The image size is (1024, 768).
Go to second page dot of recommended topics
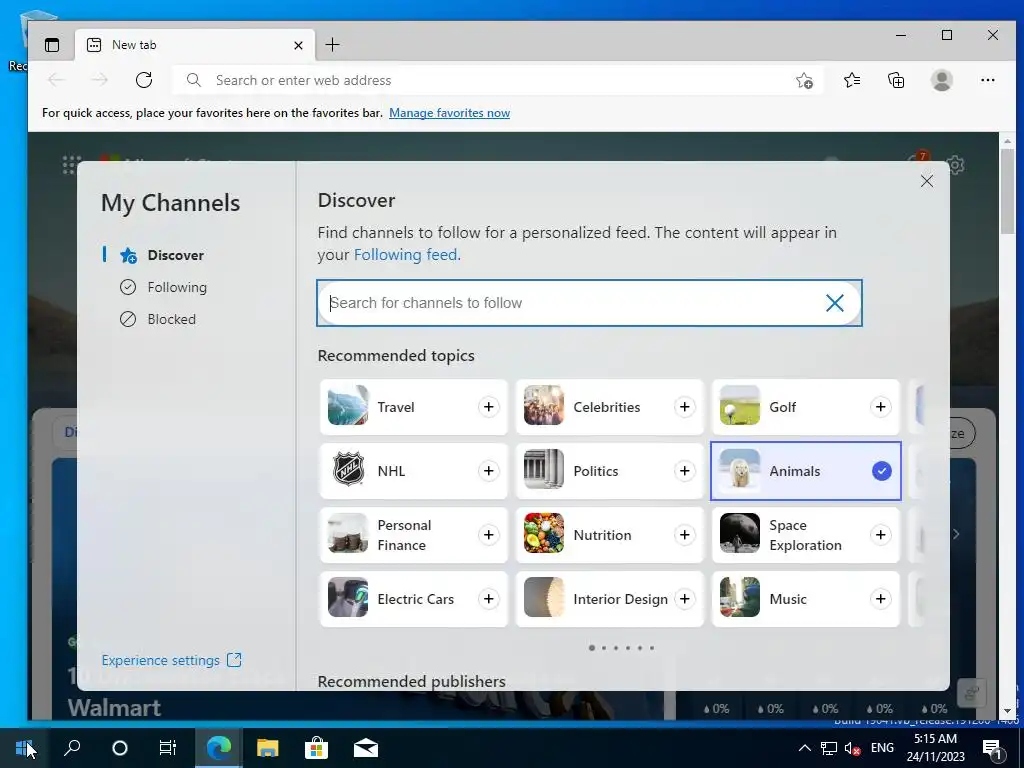[604, 648]
